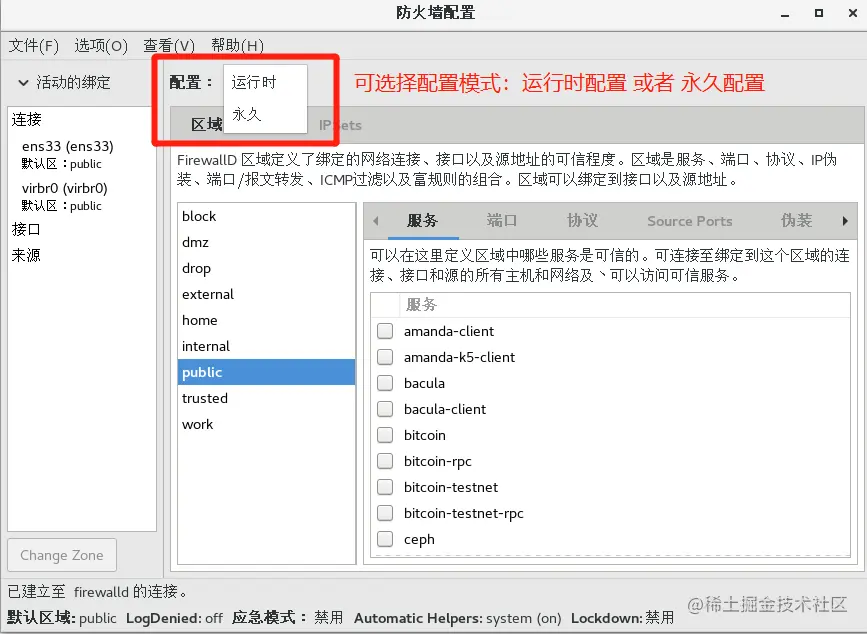
Task: Select the drop zone
Action: tap(266, 268)
